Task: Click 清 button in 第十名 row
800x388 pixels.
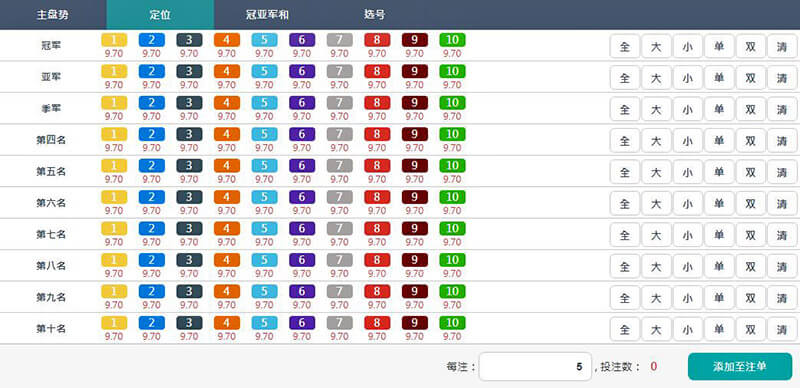Action: [782, 330]
